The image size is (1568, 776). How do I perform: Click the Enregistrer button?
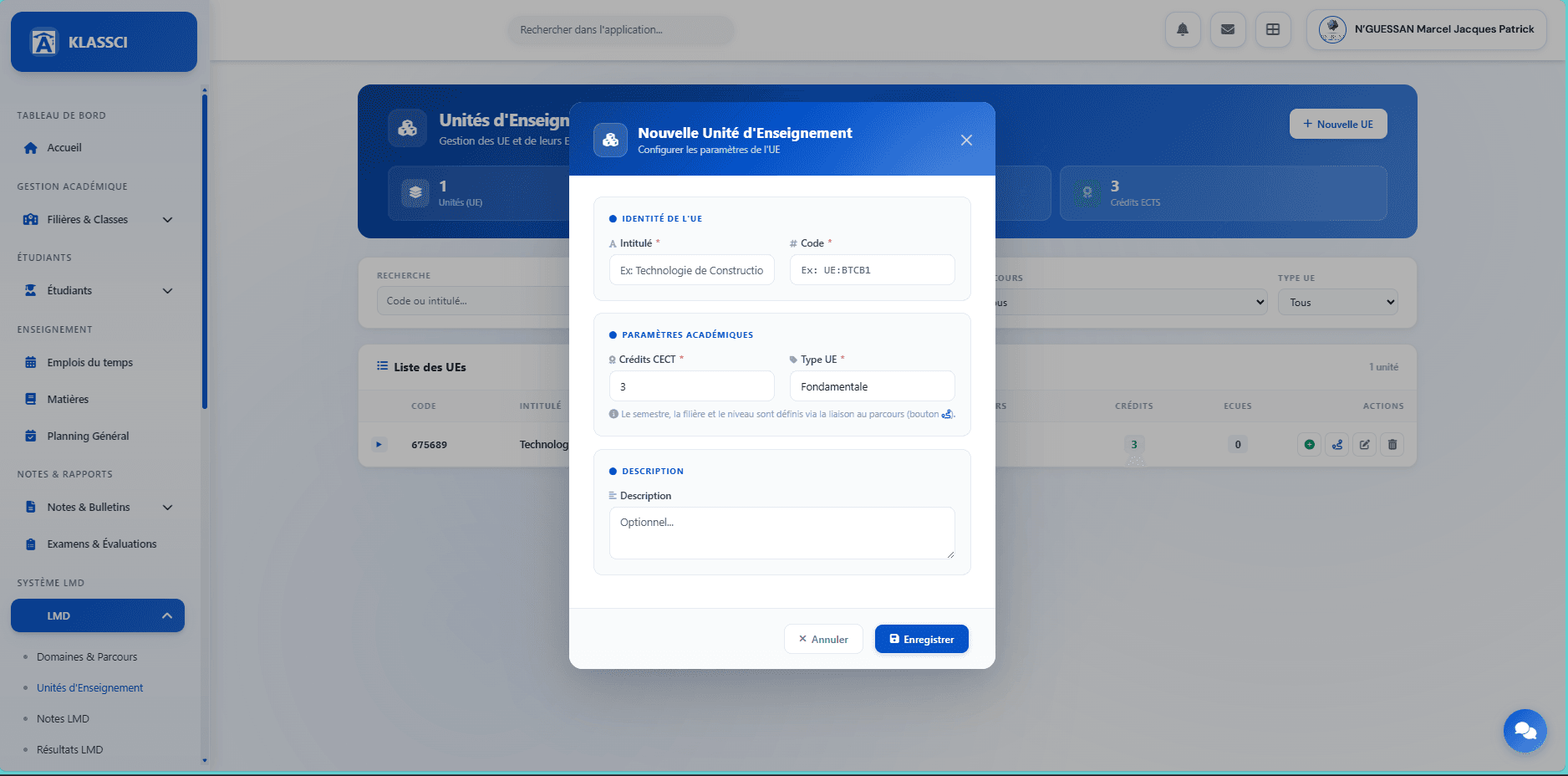(921, 640)
